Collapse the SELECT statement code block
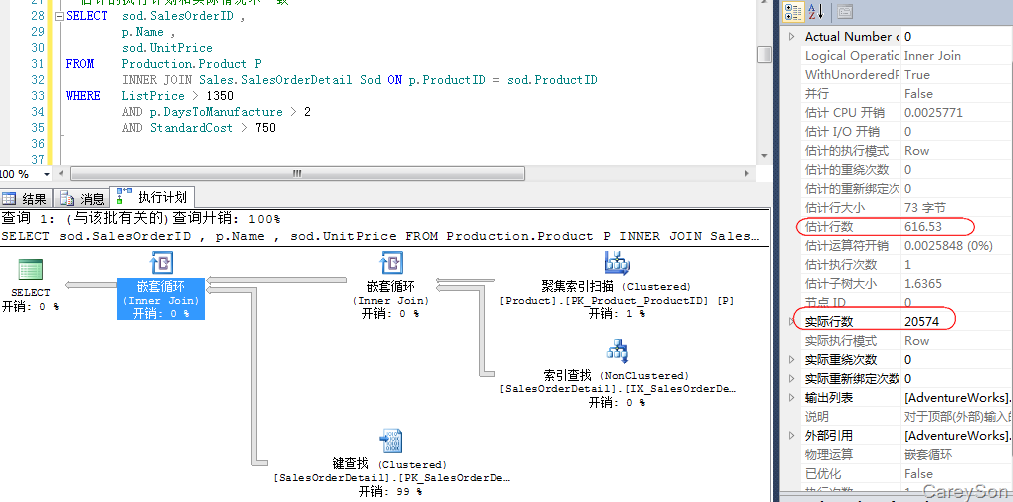 (x=58, y=16)
